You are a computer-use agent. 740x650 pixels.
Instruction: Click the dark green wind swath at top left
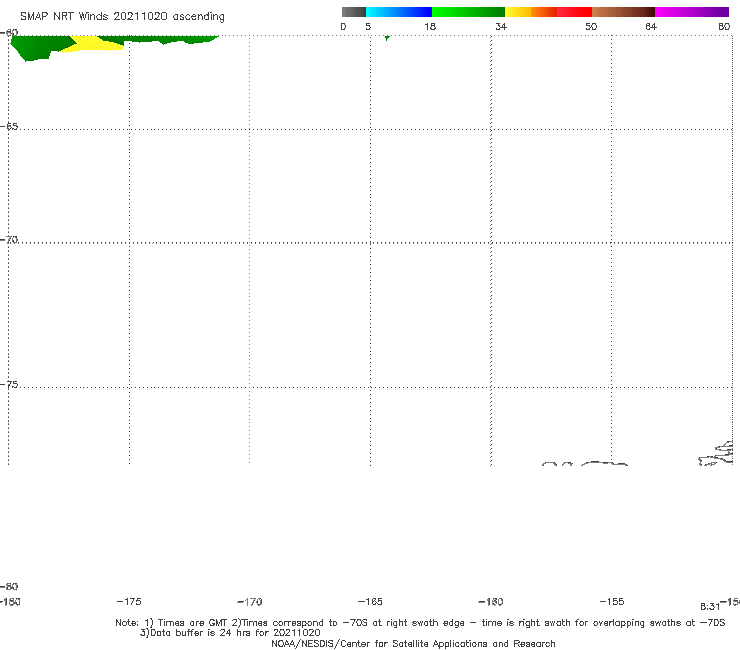[38, 47]
